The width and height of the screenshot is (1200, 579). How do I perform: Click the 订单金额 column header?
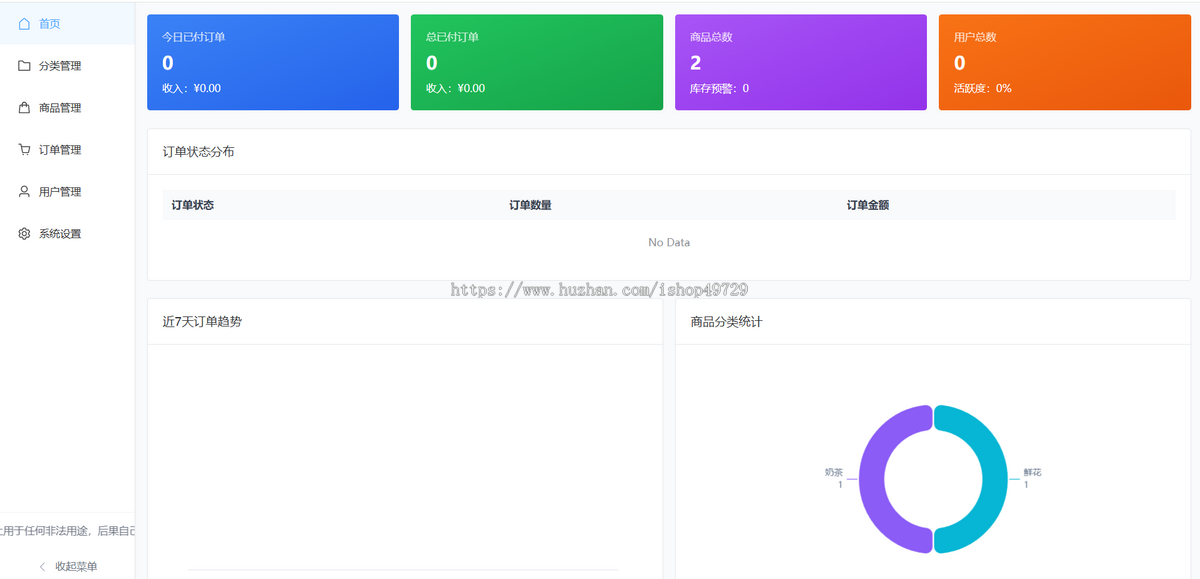tap(868, 205)
